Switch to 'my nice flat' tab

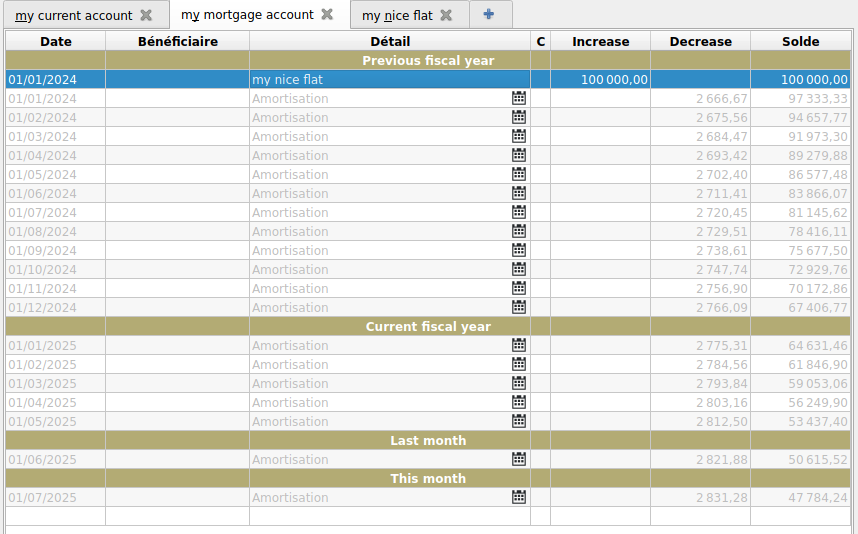(397, 15)
